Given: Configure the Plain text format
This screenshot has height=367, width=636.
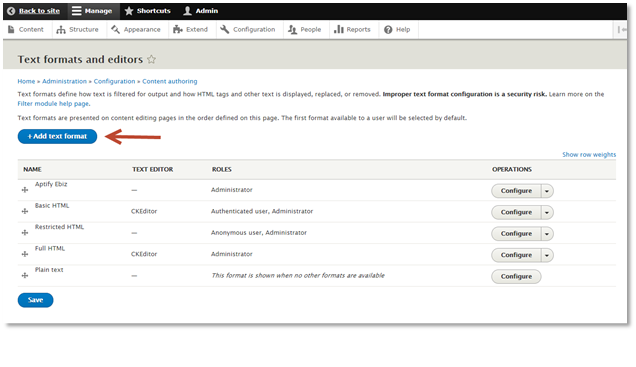Looking at the screenshot, I should [516, 277].
